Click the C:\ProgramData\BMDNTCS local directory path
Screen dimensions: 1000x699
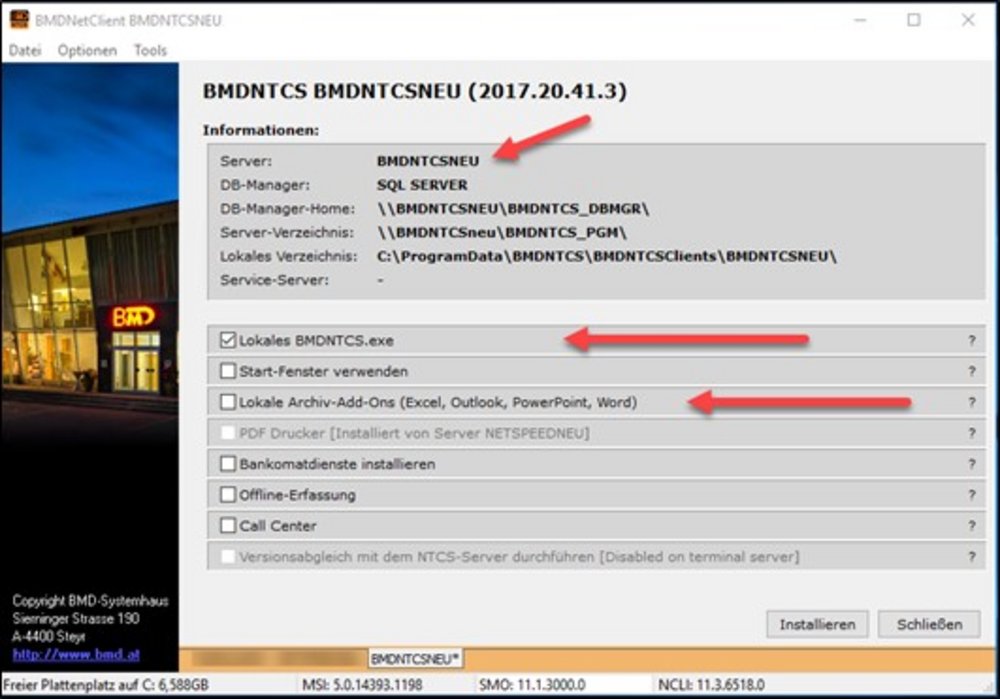pos(607,256)
